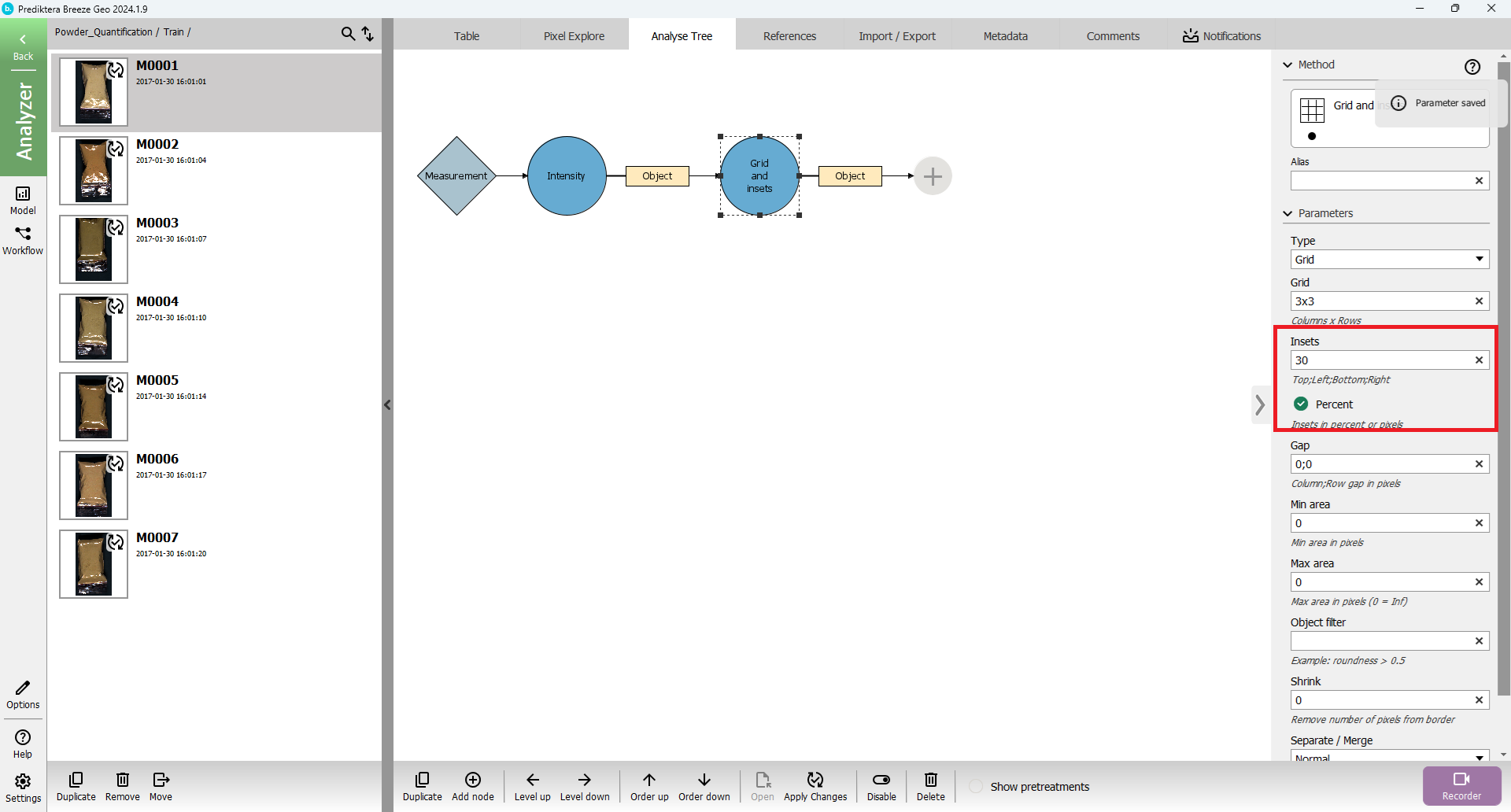Click the search magnifier icon

coord(348,33)
